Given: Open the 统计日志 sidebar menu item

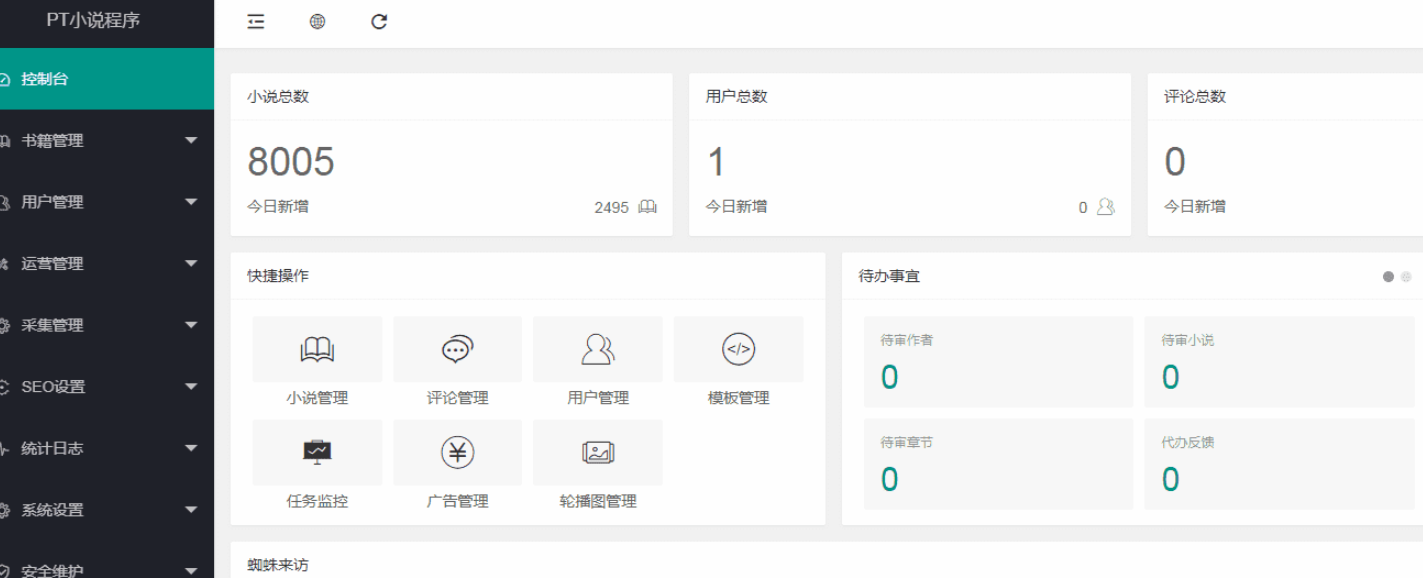Looking at the screenshot, I should 52,449.
